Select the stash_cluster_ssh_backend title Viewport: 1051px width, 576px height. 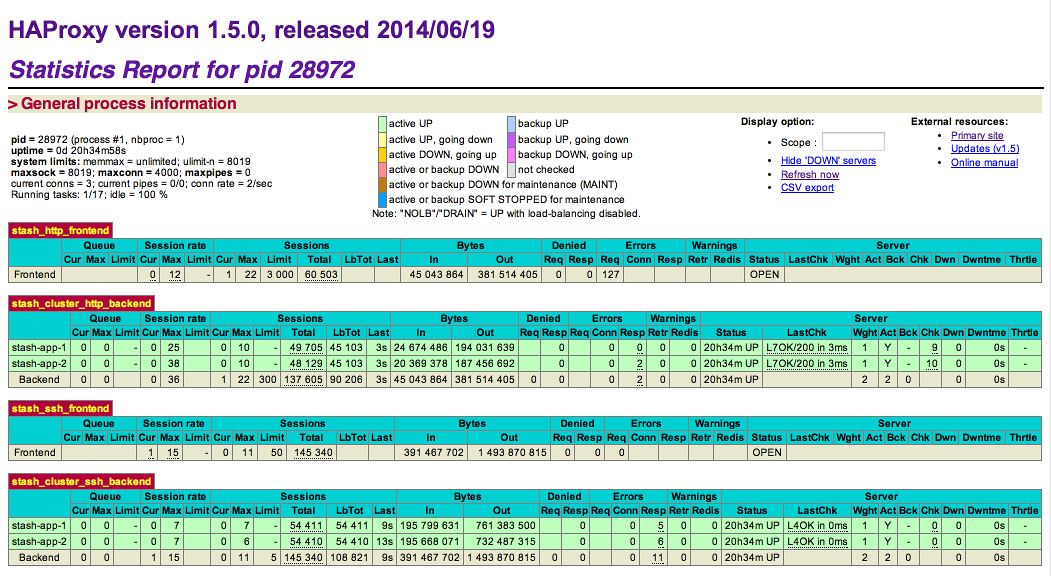click(x=82, y=481)
